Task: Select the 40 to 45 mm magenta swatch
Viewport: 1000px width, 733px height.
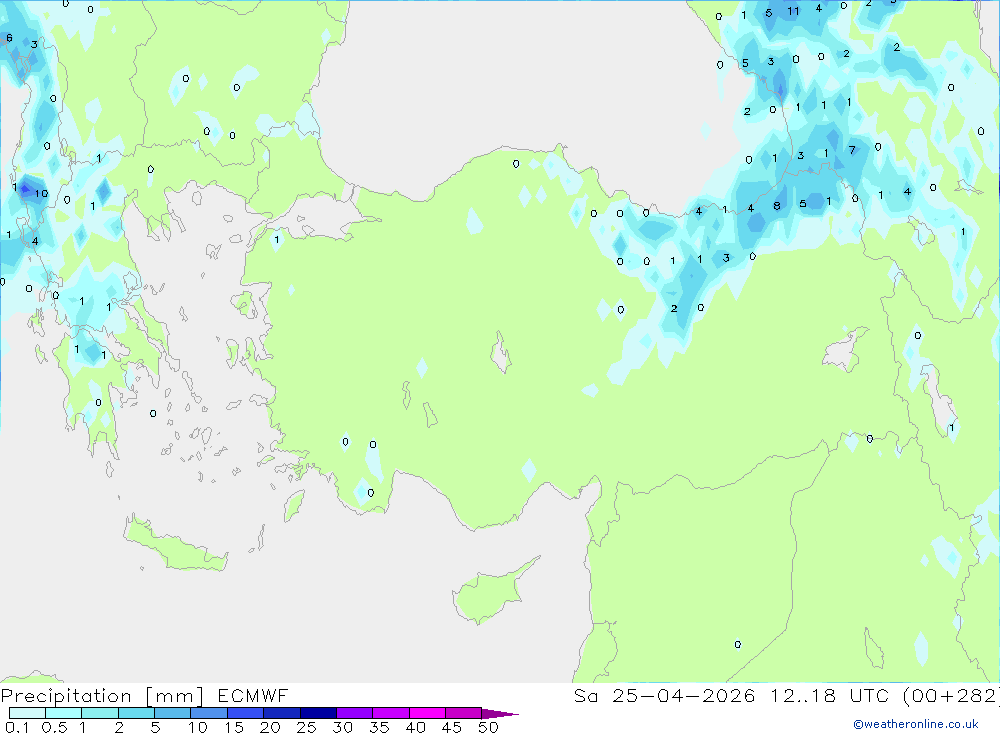Action: (x=427, y=713)
